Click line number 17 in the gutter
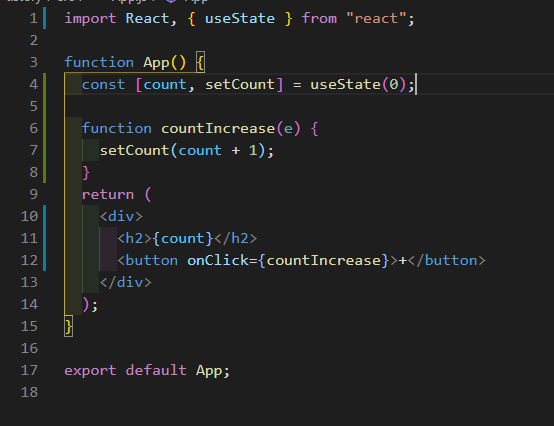The width and height of the screenshot is (554, 426). point(29,370)
